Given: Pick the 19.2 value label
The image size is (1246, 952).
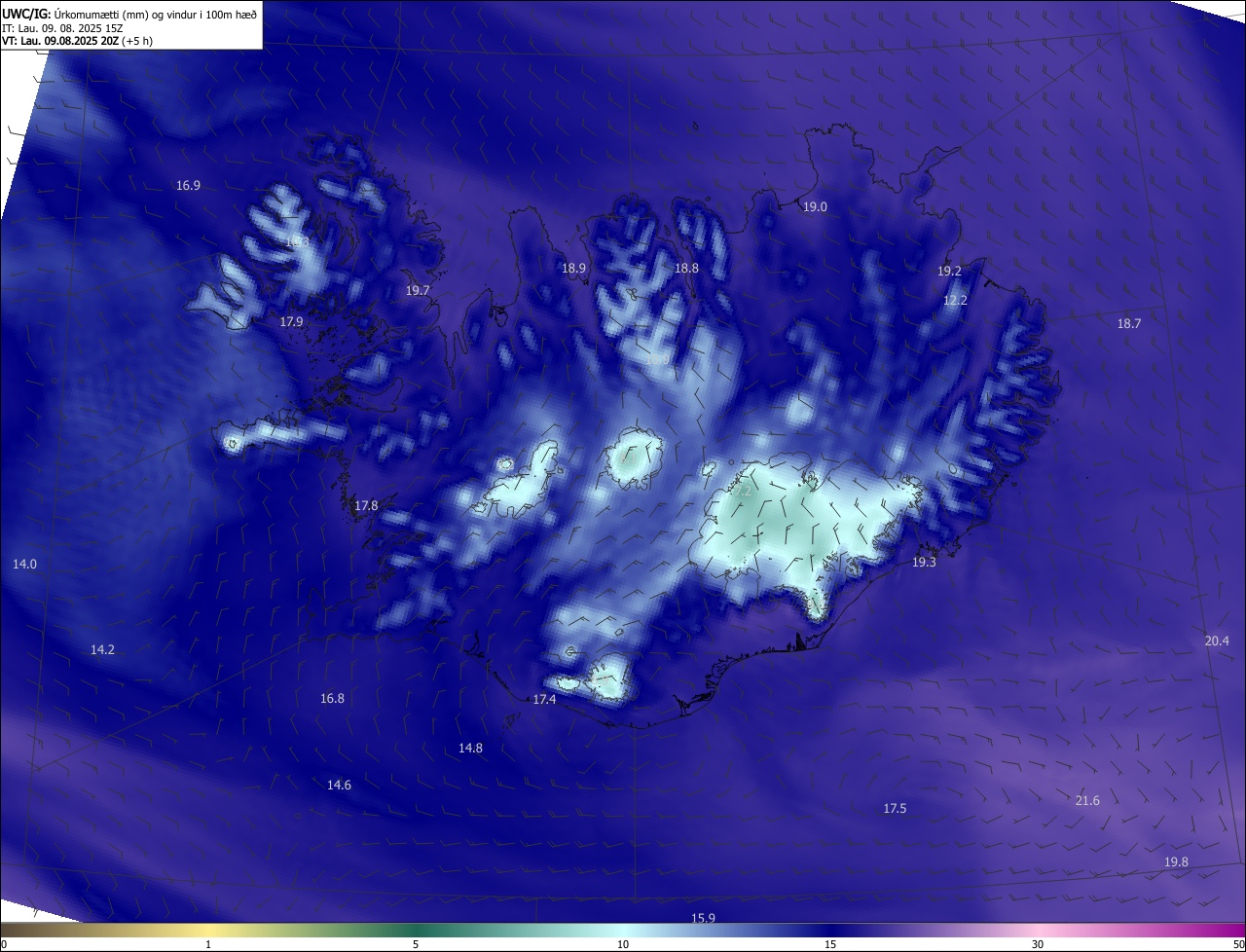Looking at the screenshot, I should [x=949, y=271].
